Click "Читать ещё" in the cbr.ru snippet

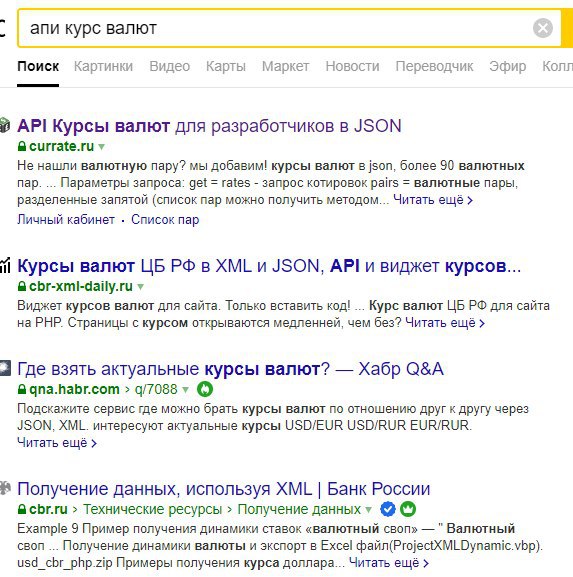(389, 563)
